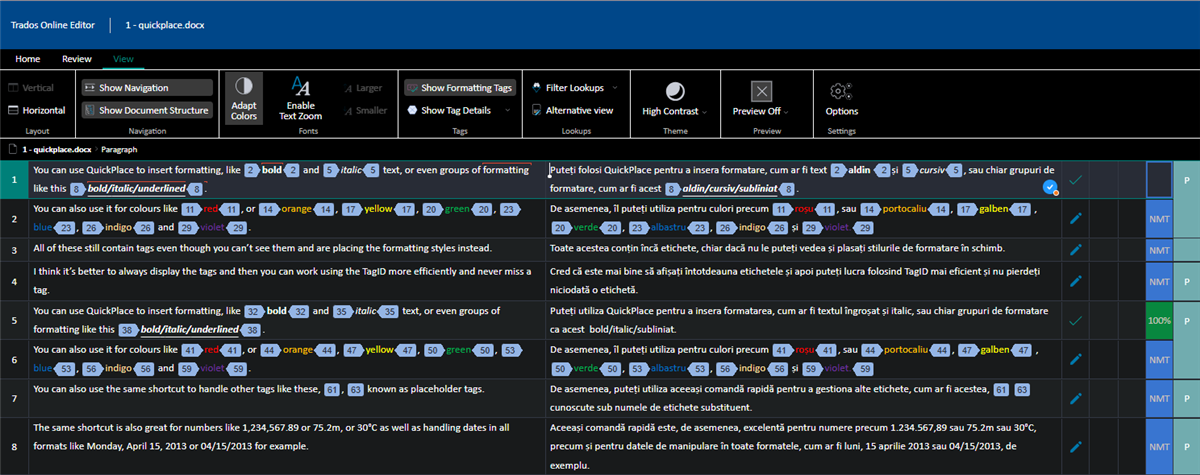Click the NMT origin badge of segment 7
This screenshot has height=475, width=1200.
tap(1159, 398)
